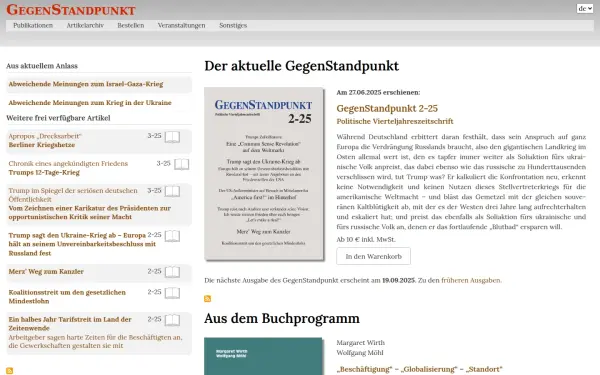The height and width of the screenshot is (375, 600).
Task: Open Abweichende Meinungen zum Krieg in der Ukraine
Action: (x=90, y=103)
